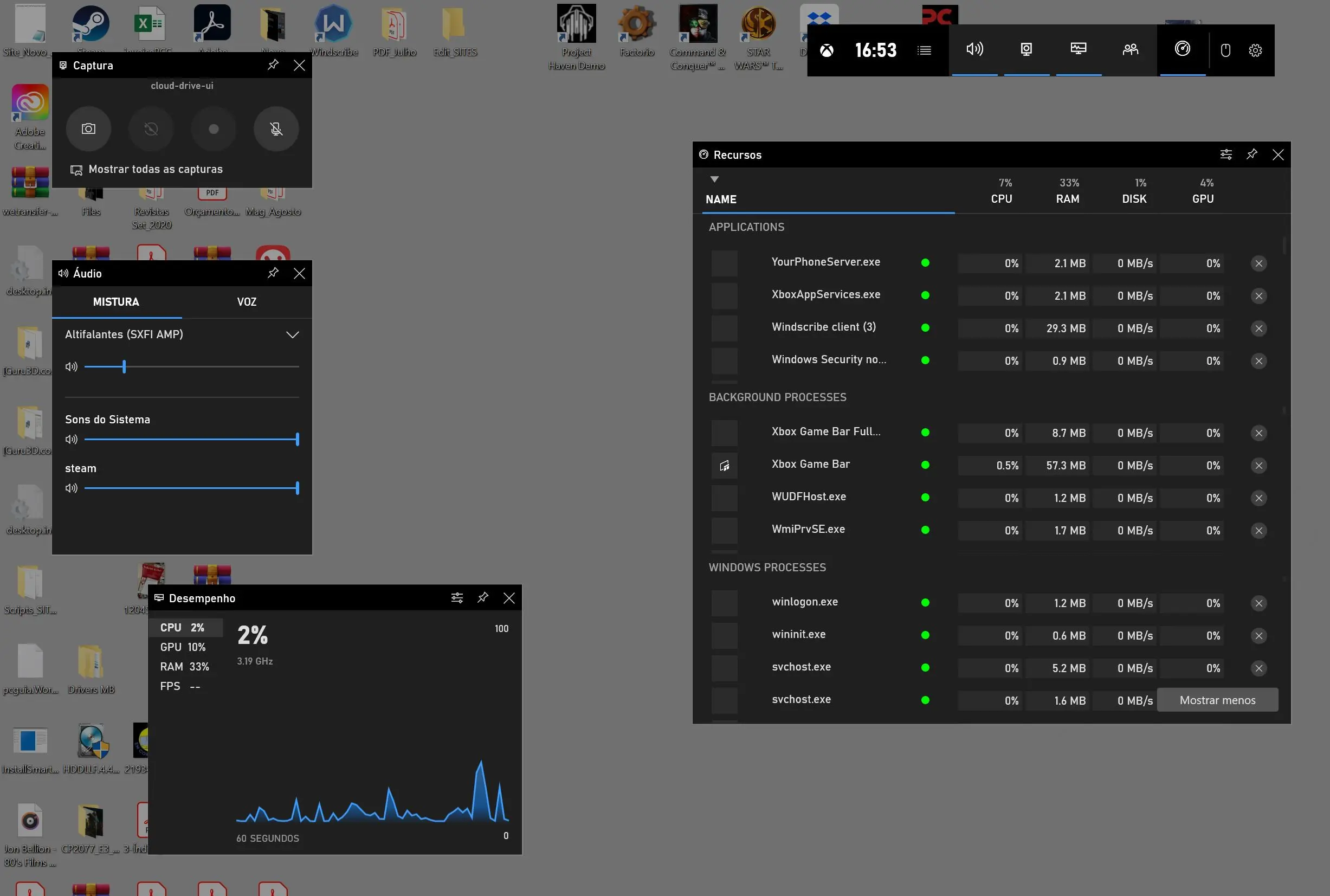The height and width of the screenshot is (896, 1330).
Task: Open Recursos widget options icon
Action: [1226, 154]
